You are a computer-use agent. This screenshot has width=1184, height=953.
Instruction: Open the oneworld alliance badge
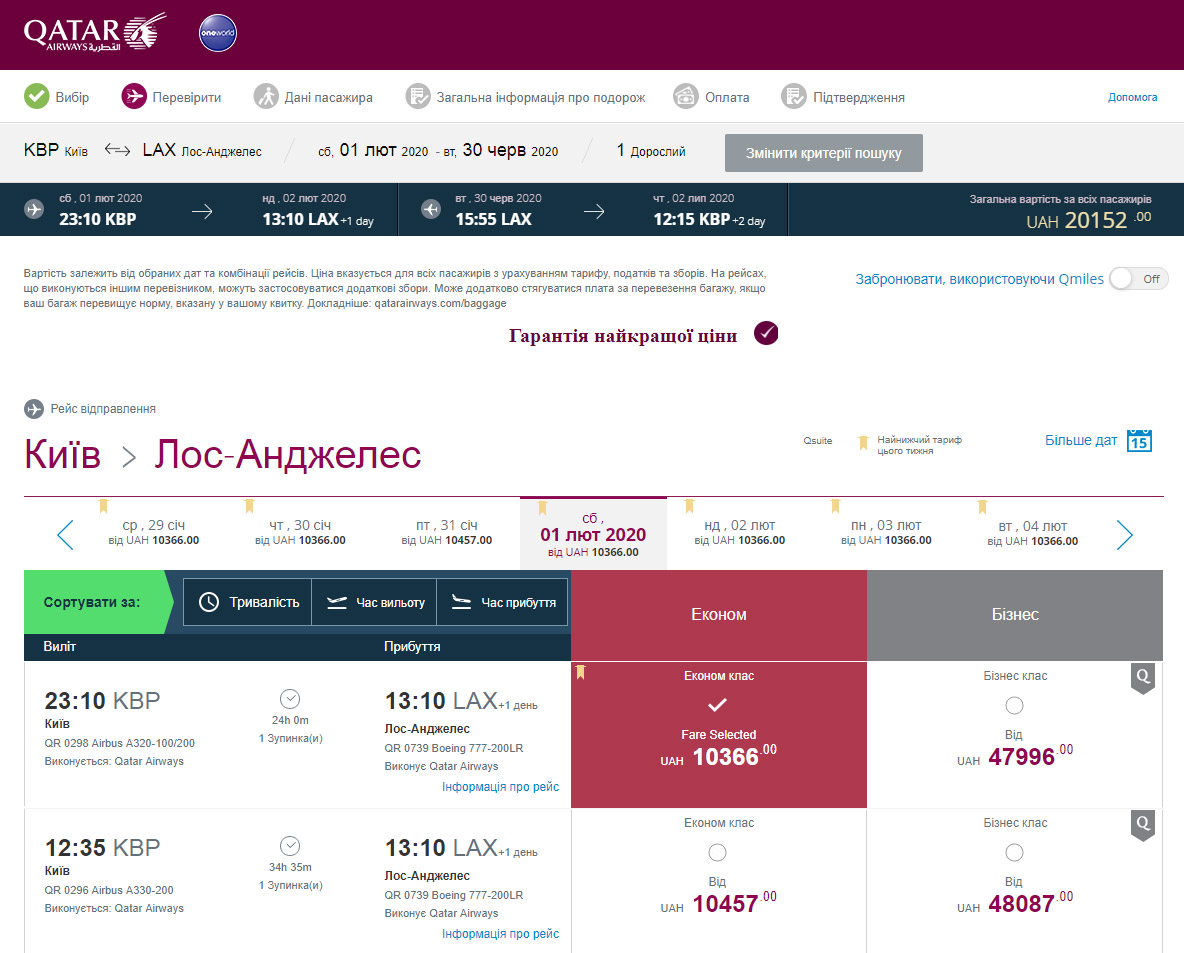[217, 33]
